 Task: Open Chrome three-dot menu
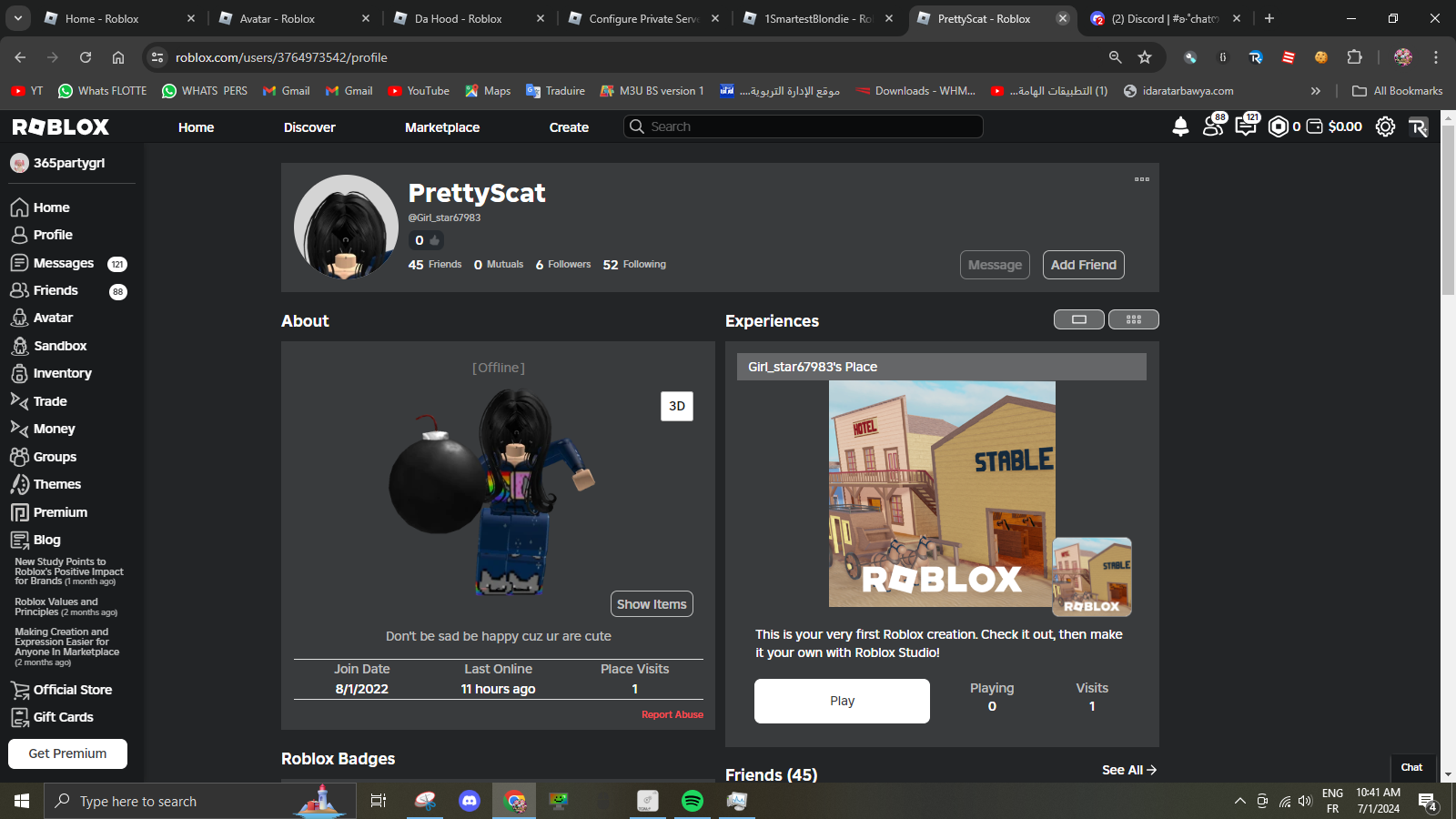point(1436,57)
